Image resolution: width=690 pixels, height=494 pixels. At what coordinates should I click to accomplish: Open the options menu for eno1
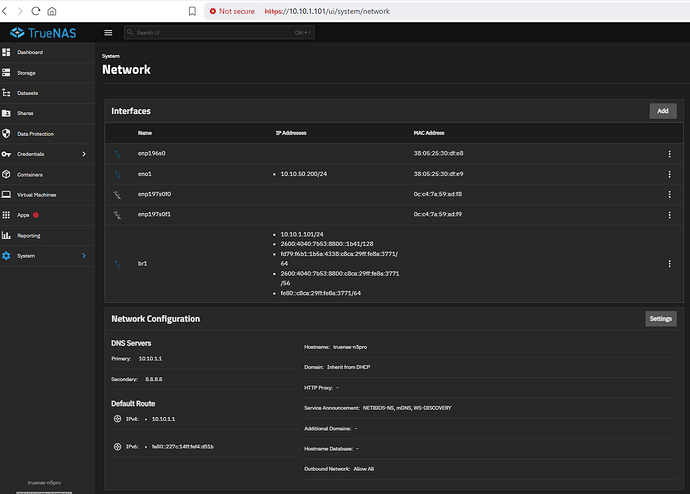(x=669, y=174)
